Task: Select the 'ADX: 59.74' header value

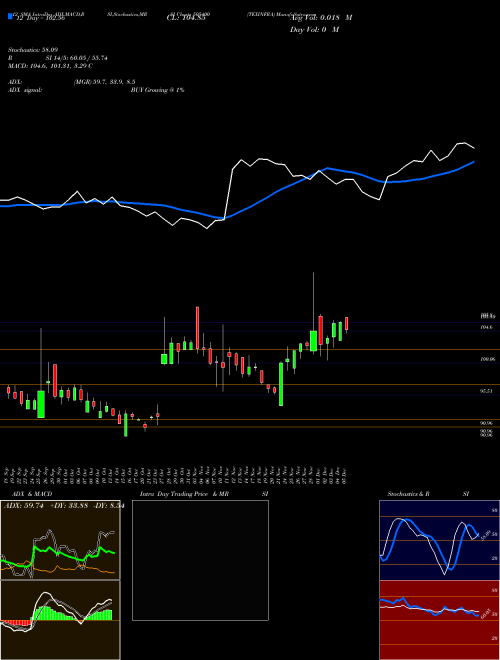Action: point(24,506)
